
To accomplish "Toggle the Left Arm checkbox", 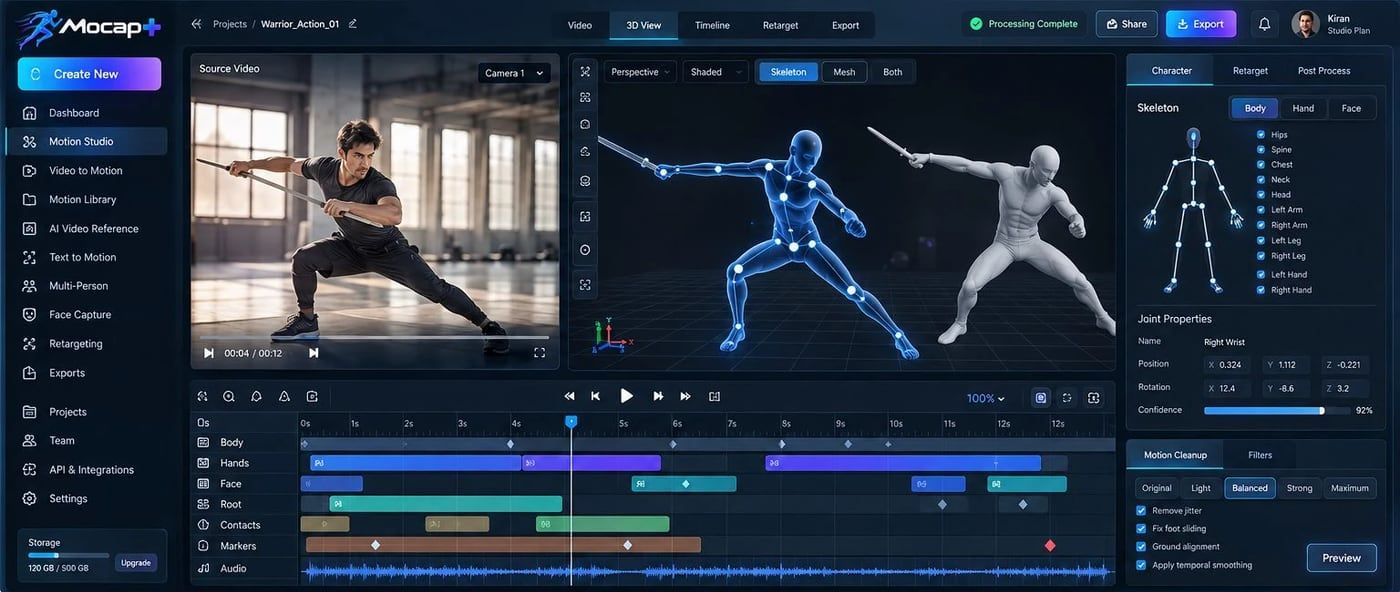I will (1261, 210).
